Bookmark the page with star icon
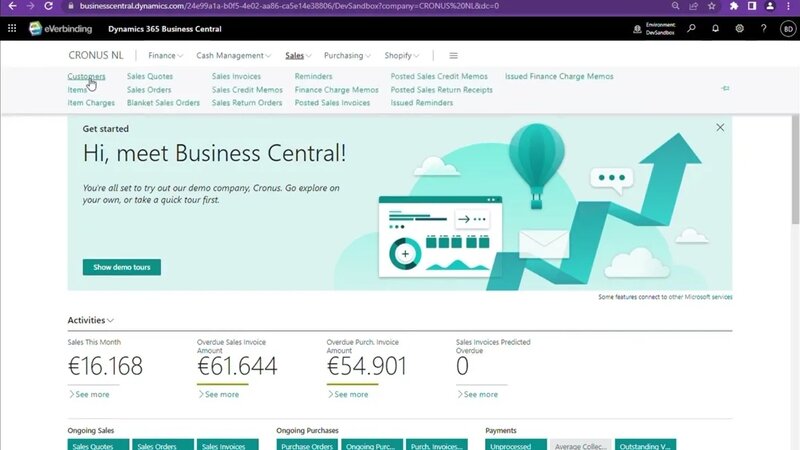The width and height of the screenshot is (800, 450). point(711,6)
